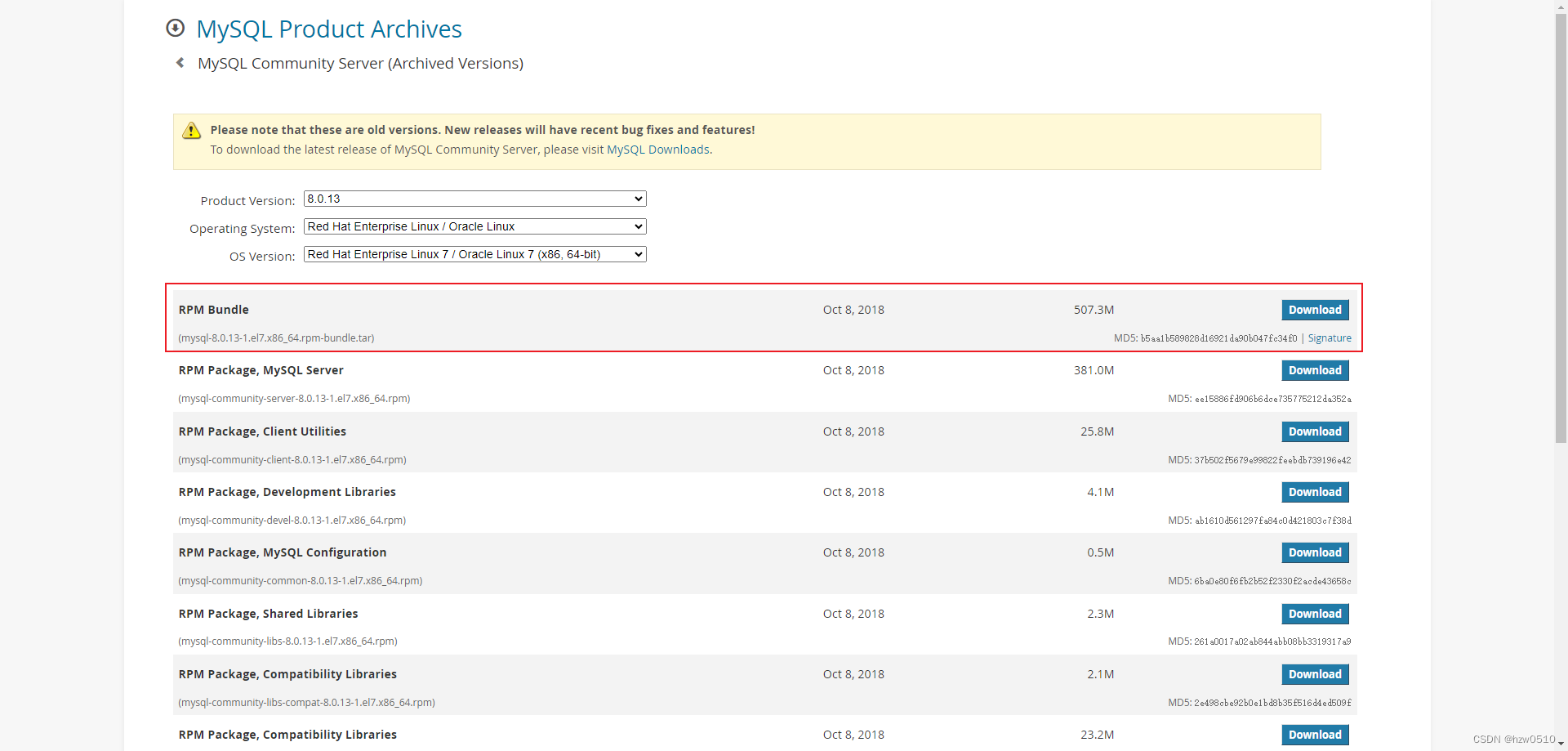Click the 0.5M size value
1568x751 pixels.
pos(1100,552)
